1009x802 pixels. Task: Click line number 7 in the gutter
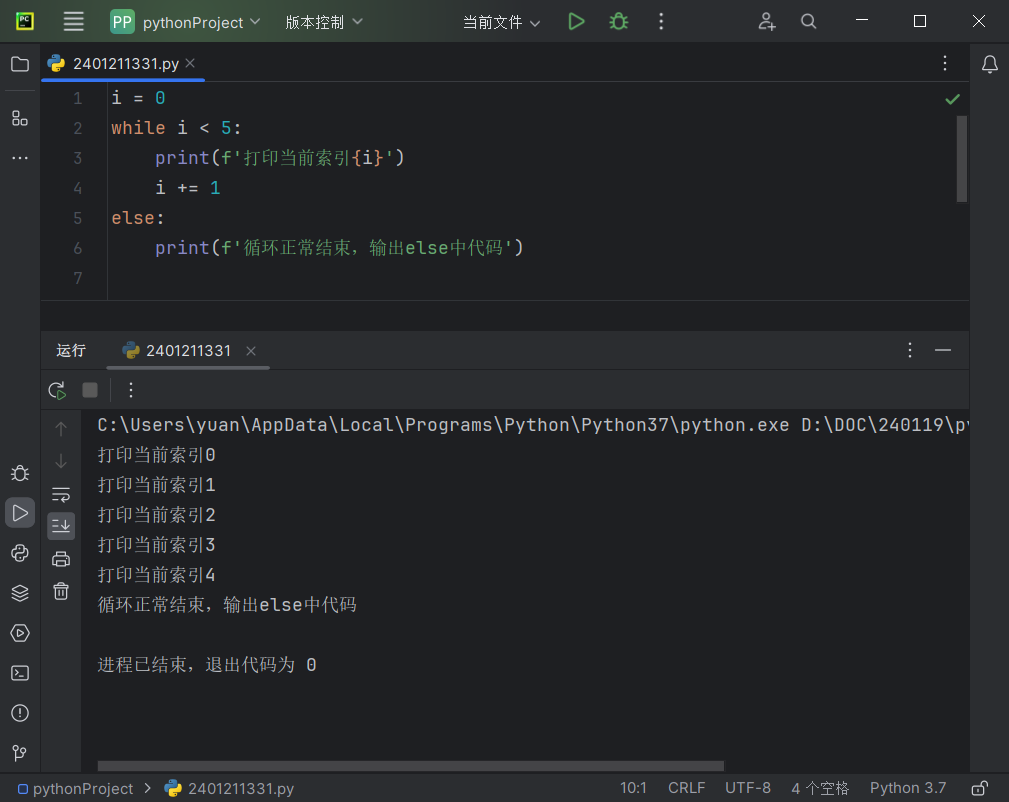(x=78, y=278)
